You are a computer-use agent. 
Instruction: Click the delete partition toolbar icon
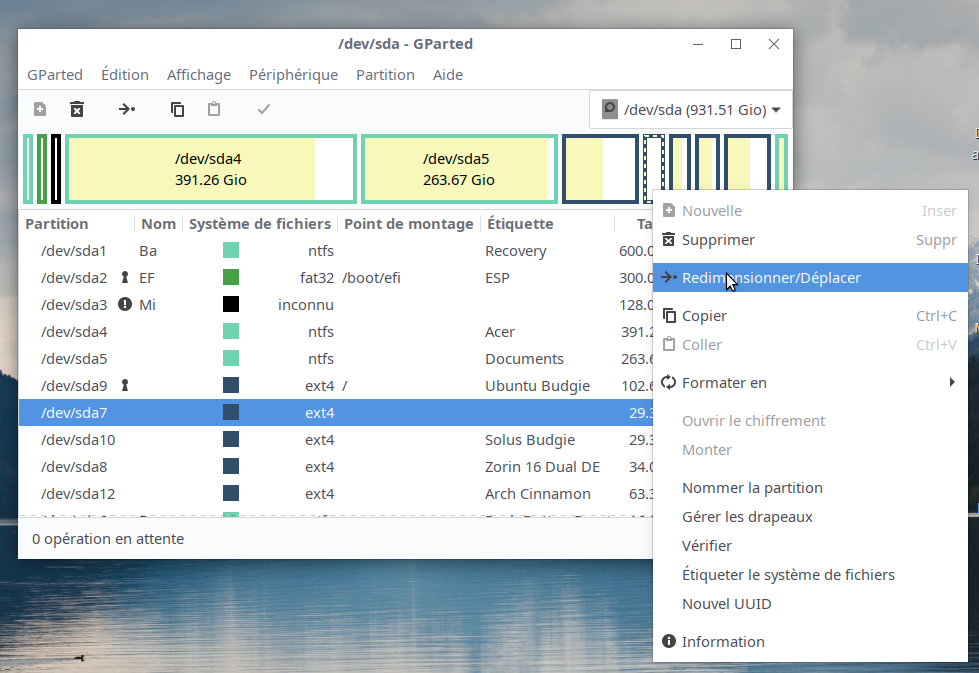pos(77,109)
